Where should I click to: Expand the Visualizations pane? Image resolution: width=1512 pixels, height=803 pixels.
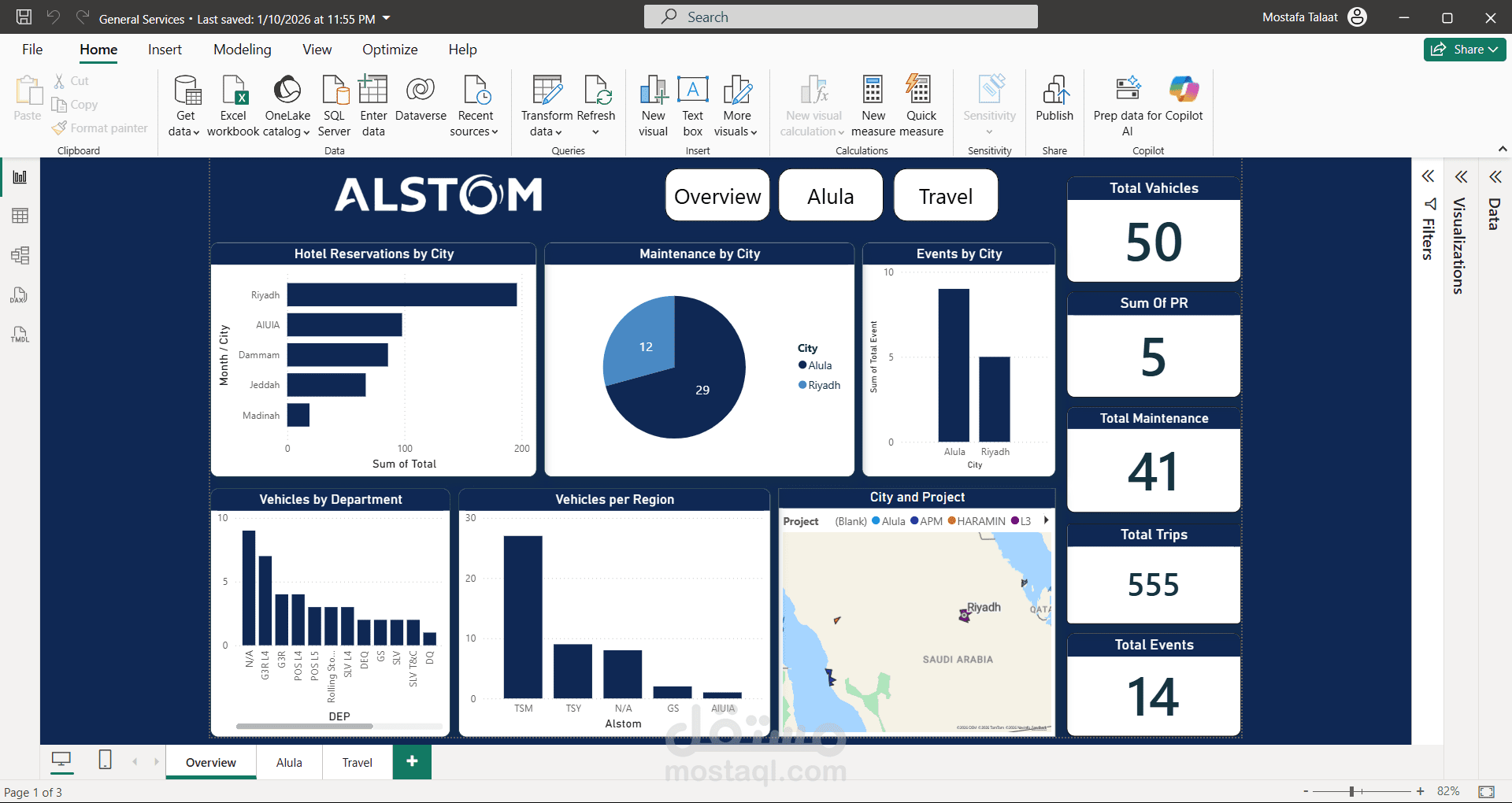(x=1462, y=176)
